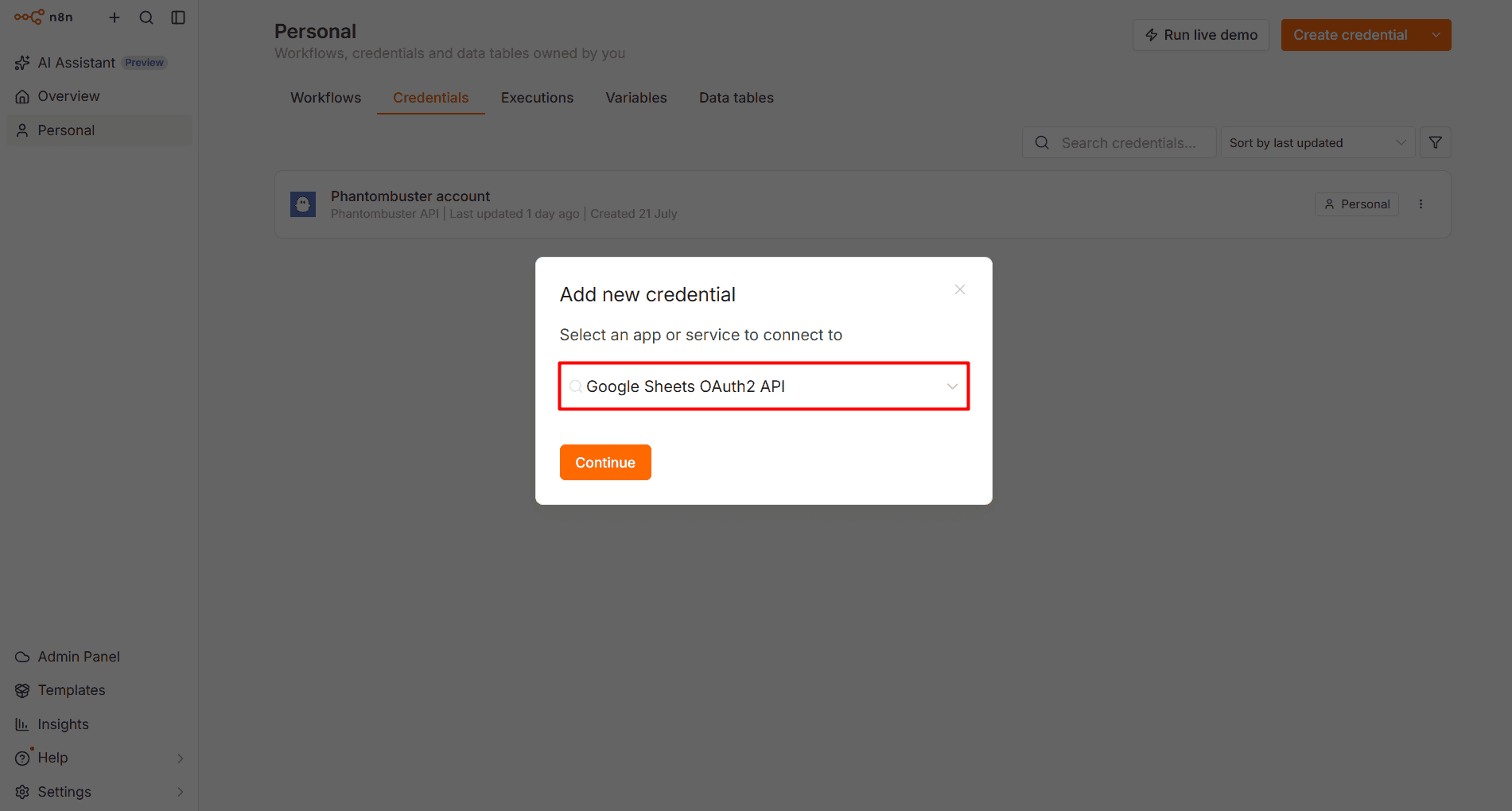Screen dimensions: 1512x811
Task: Open search via magnifier icon in sidebar
Action: (x=146, y=17)
